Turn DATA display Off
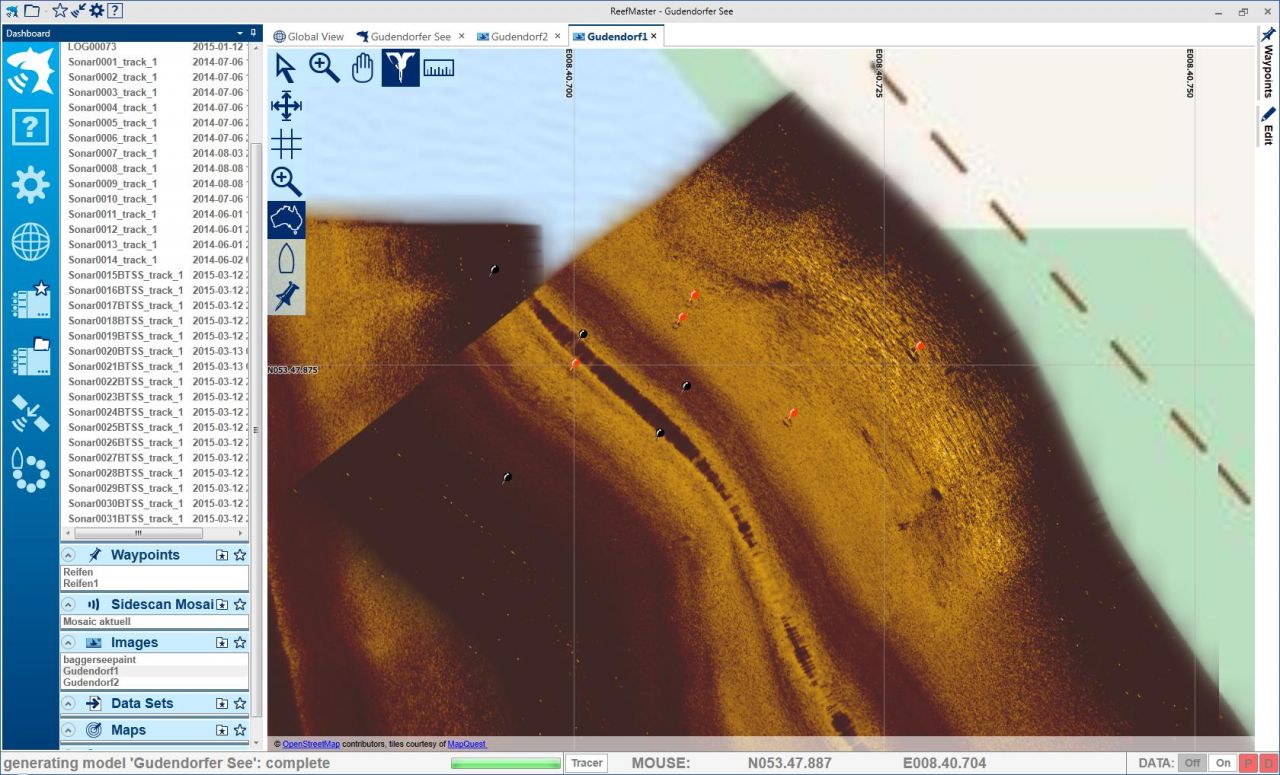This screenshot has height=775, width=1280. [1192, 763]
